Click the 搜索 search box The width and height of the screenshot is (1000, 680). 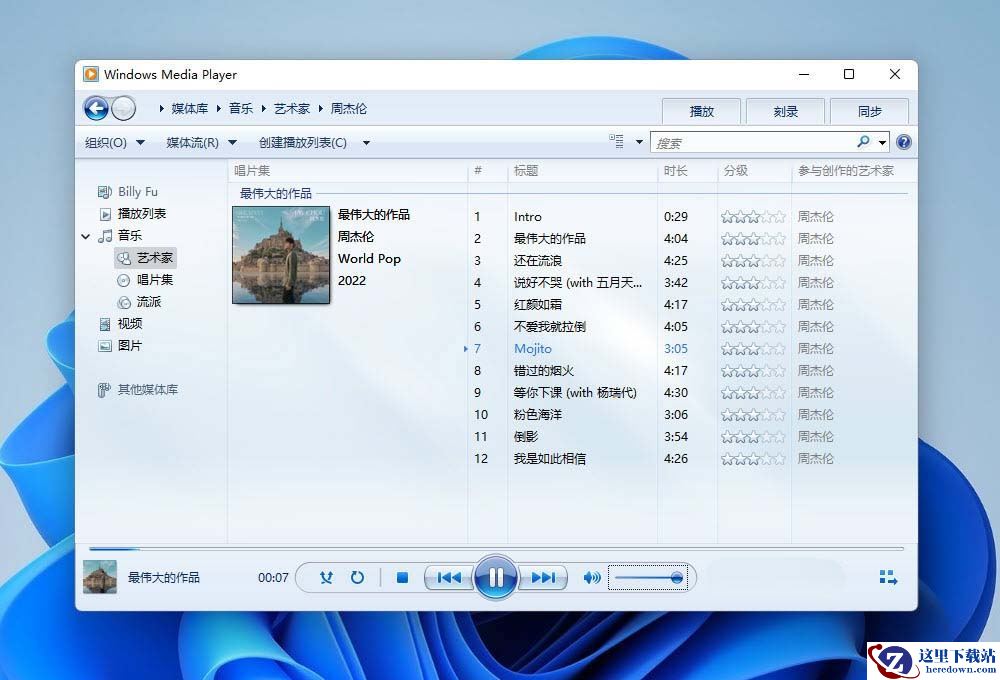coord(752,143)
